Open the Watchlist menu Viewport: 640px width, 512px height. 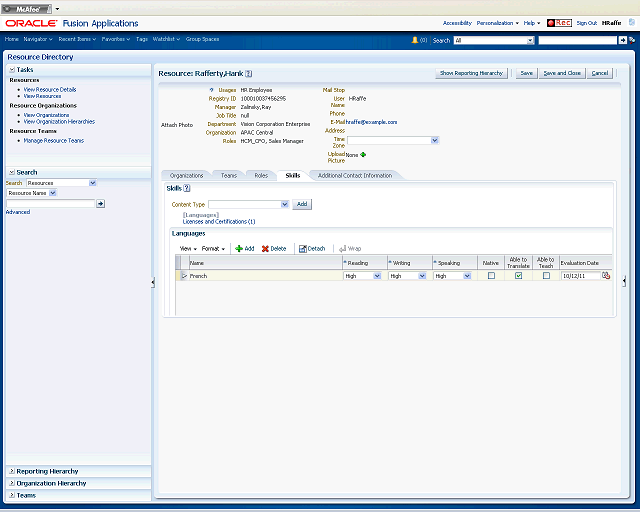click(166, 39)
